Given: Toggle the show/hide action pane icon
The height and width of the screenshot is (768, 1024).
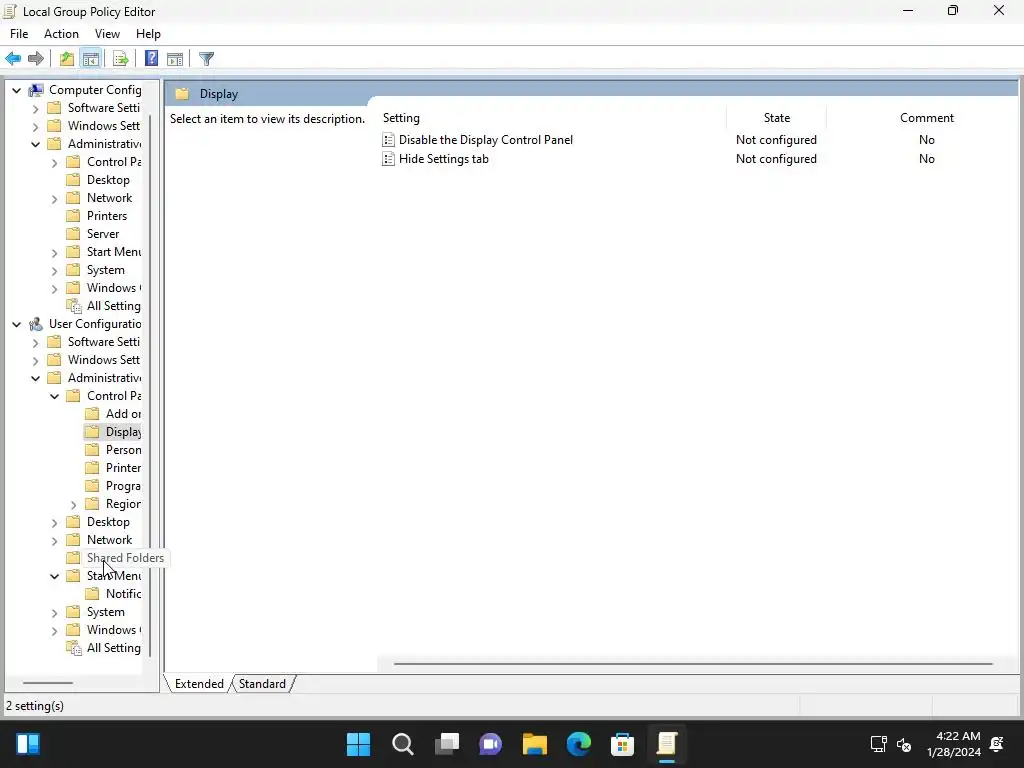Looking at the screenshot, I should coord(175,59).
